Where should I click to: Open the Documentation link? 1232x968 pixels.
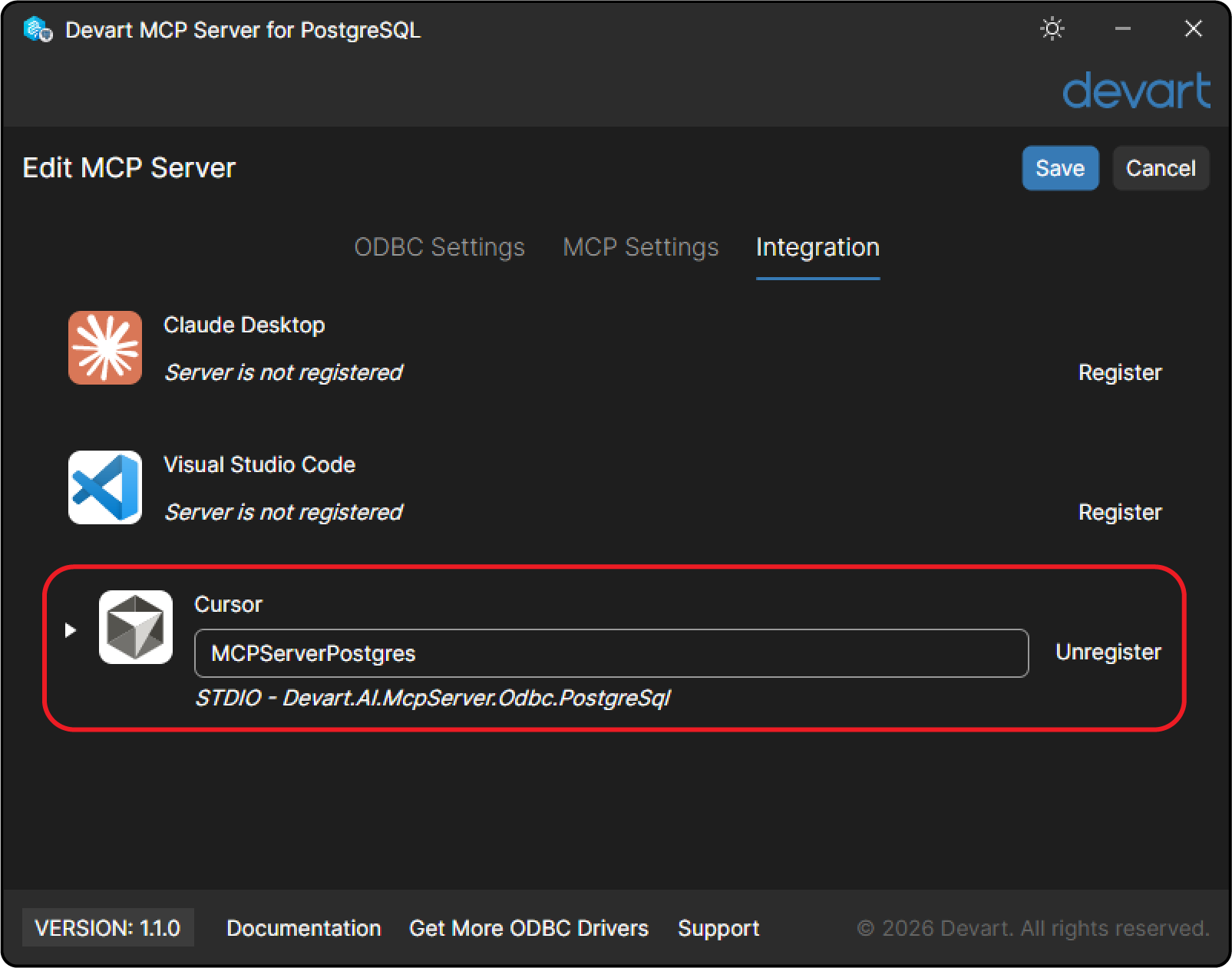304,928
